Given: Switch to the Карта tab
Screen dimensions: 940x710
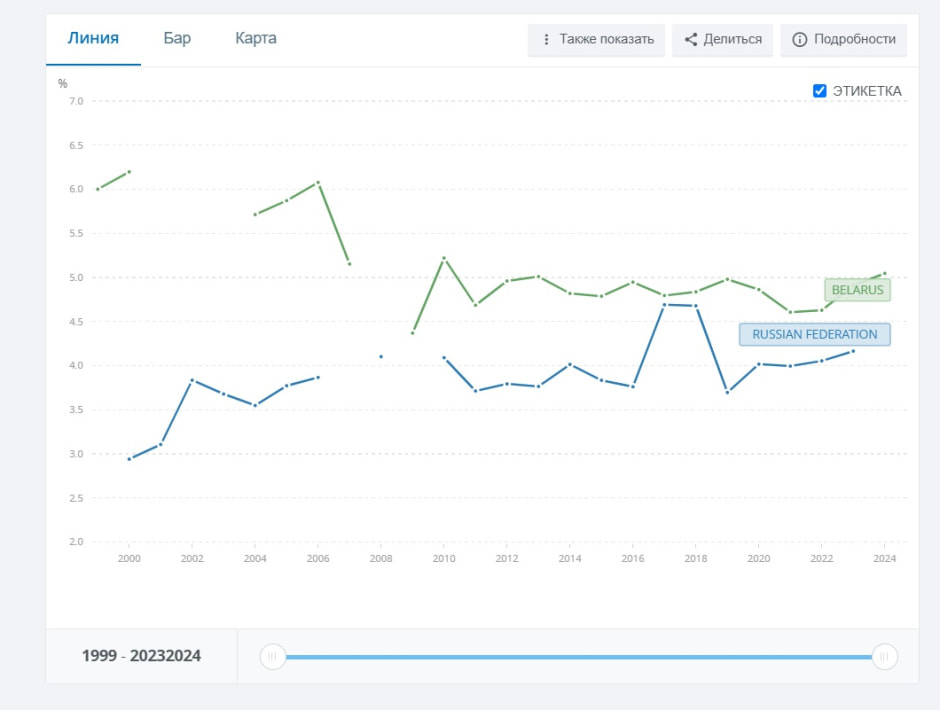Looking at the screenshot, I should pos(255,38).
